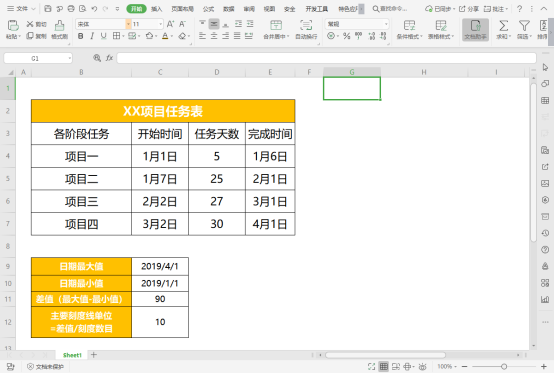
Task: Expand the number format dropdown
Action: pyautogui.click(x=386, y=24)
